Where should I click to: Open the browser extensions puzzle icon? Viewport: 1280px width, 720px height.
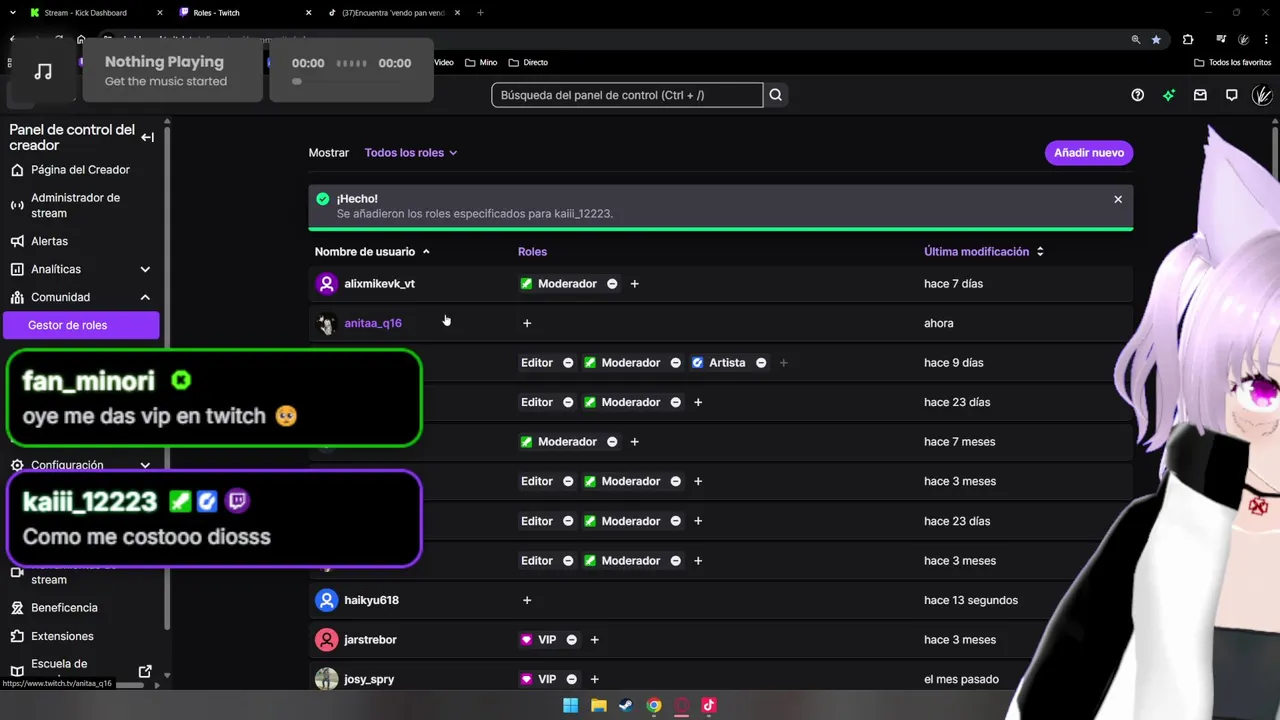pyautogui.click(x=1188, y=39)
